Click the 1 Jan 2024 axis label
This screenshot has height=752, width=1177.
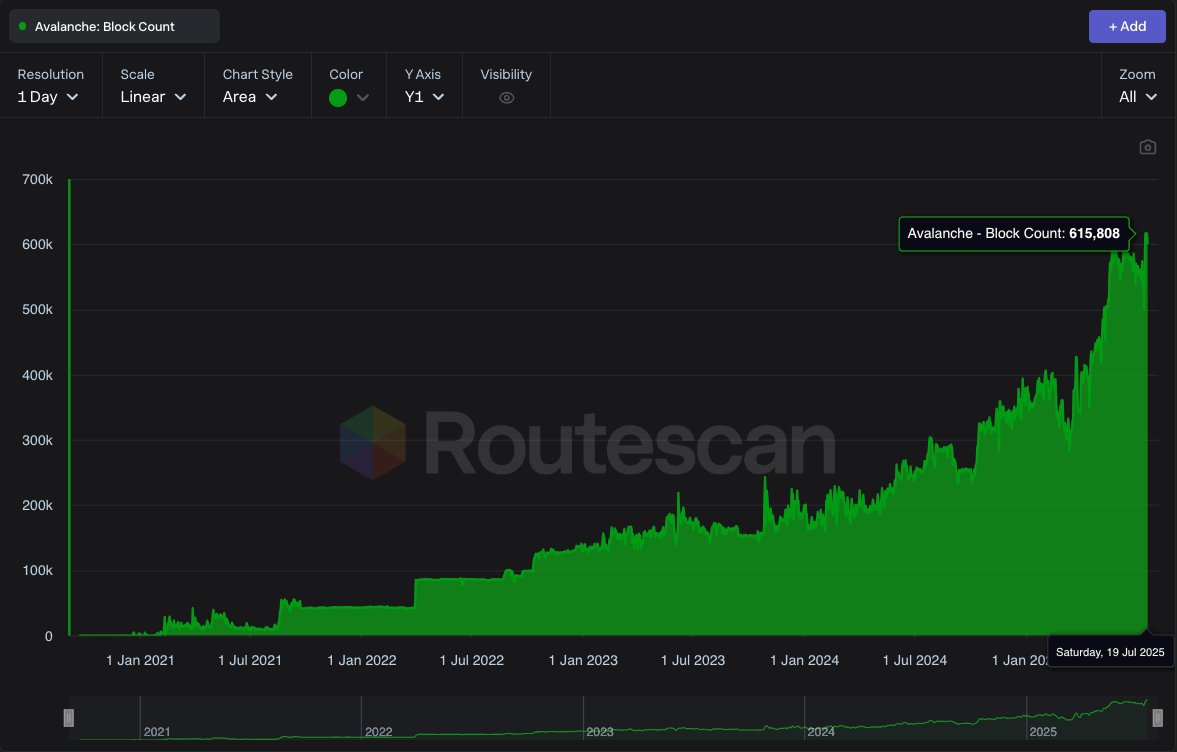click(x=805, y=660)
